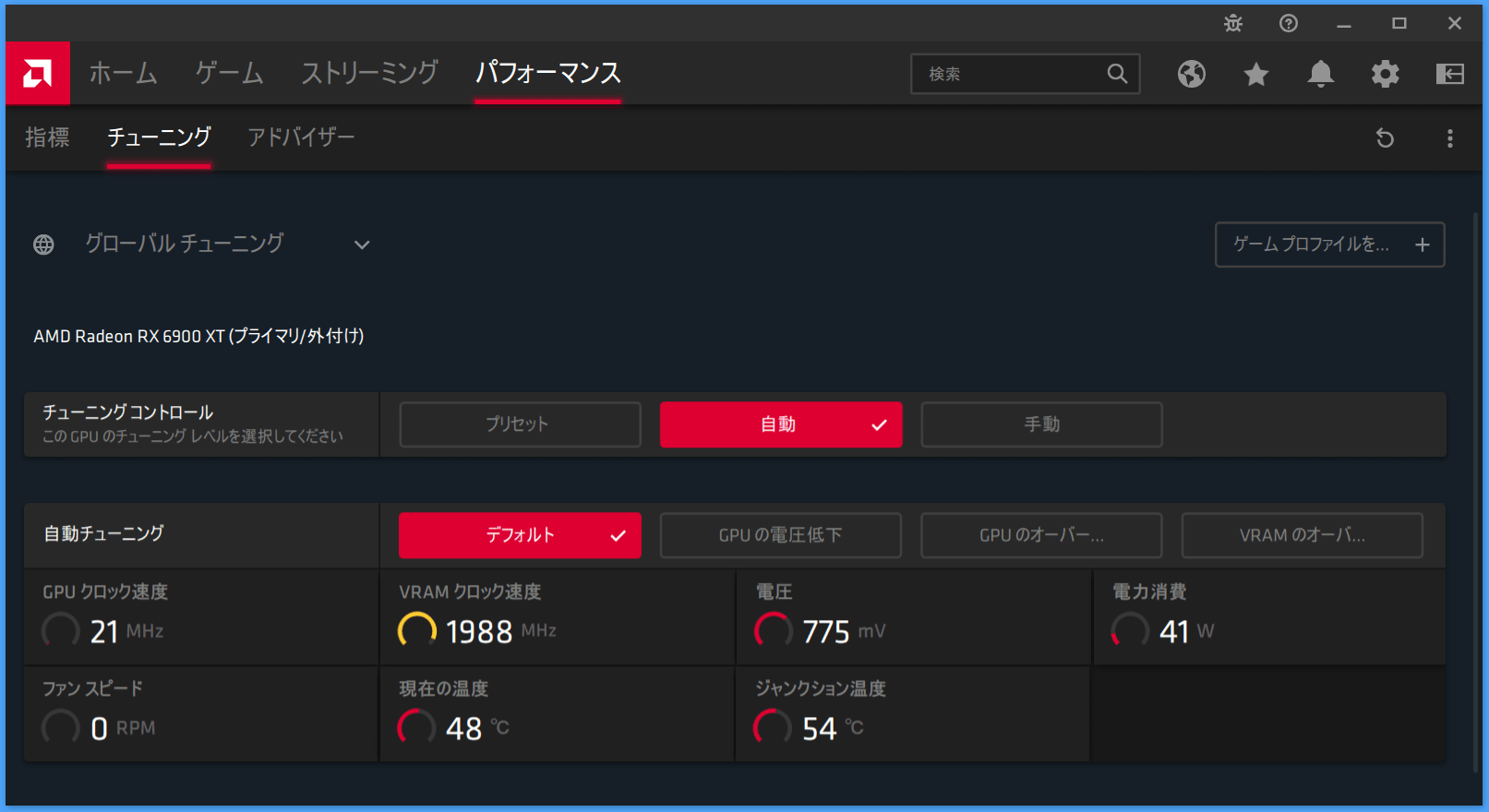This screenshot has width=1489, height=812.
Task: Open the settings gear icon
Action: point(1386,74)
